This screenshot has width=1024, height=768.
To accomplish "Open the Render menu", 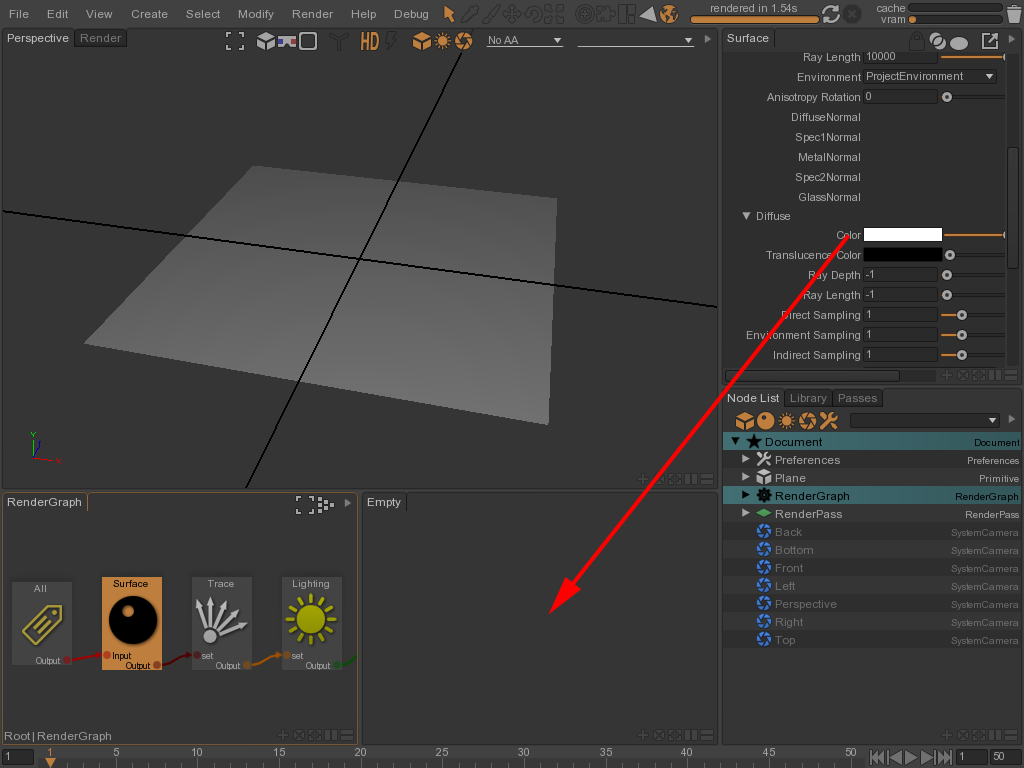I will (312, 14).
